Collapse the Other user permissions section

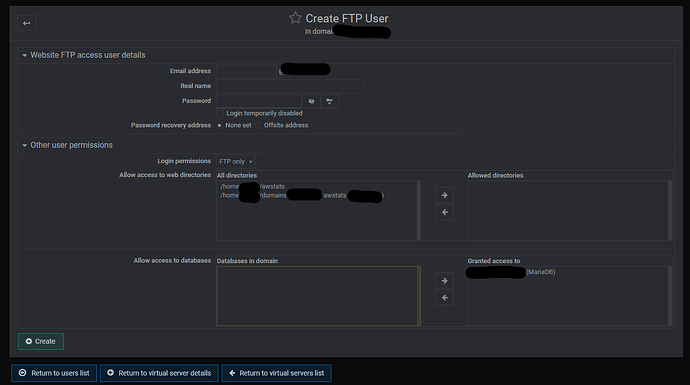tap(25, 145)
